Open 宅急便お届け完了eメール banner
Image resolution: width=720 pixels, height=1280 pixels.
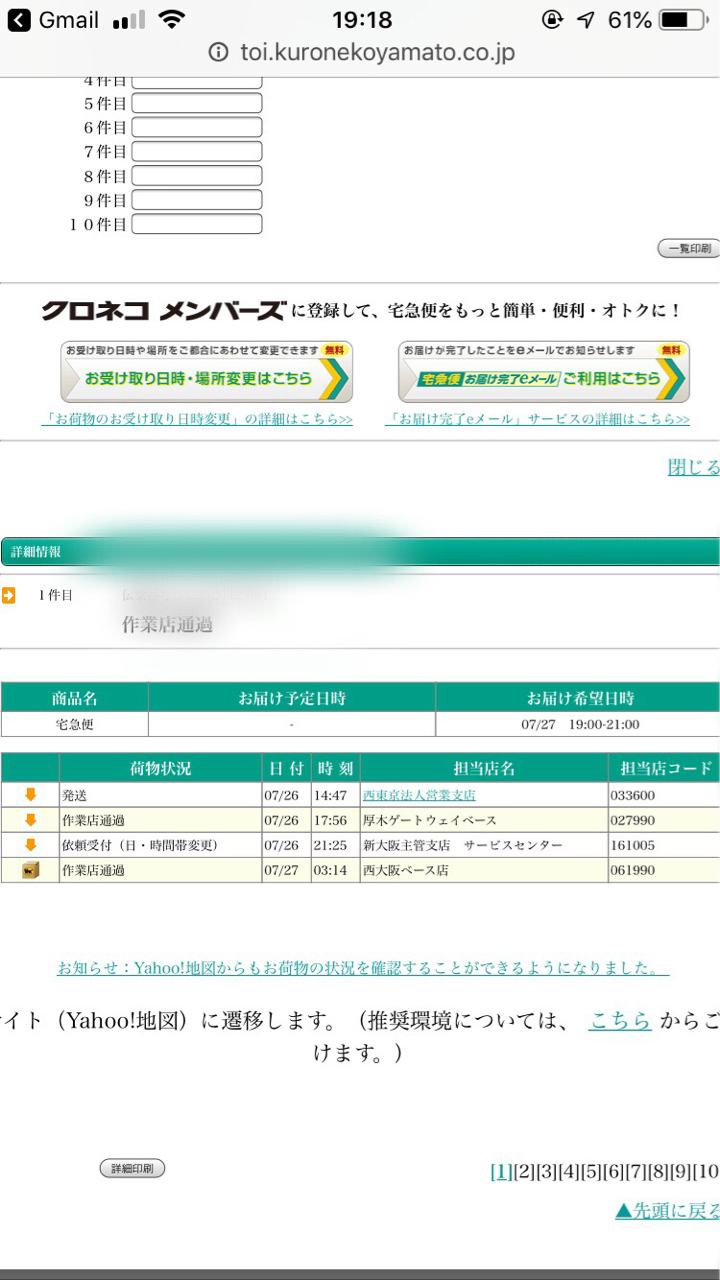543,373
